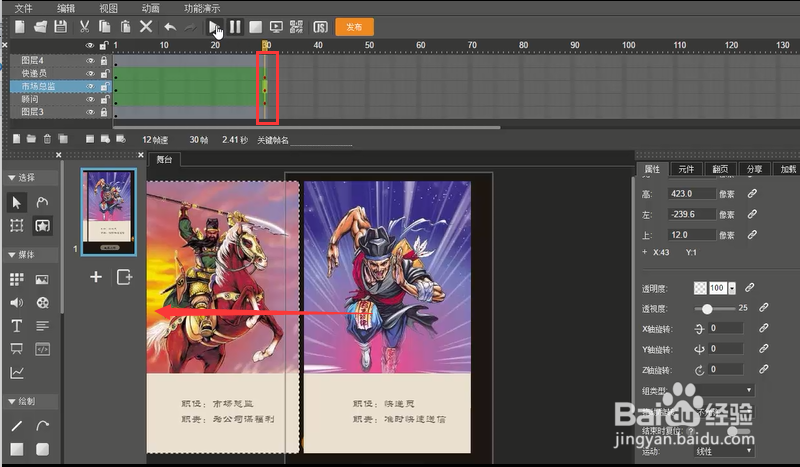The height and width of the screenshot is (467, 800).
Task: Adjust the 透视度 slider handle
Action: coord(707,309)
